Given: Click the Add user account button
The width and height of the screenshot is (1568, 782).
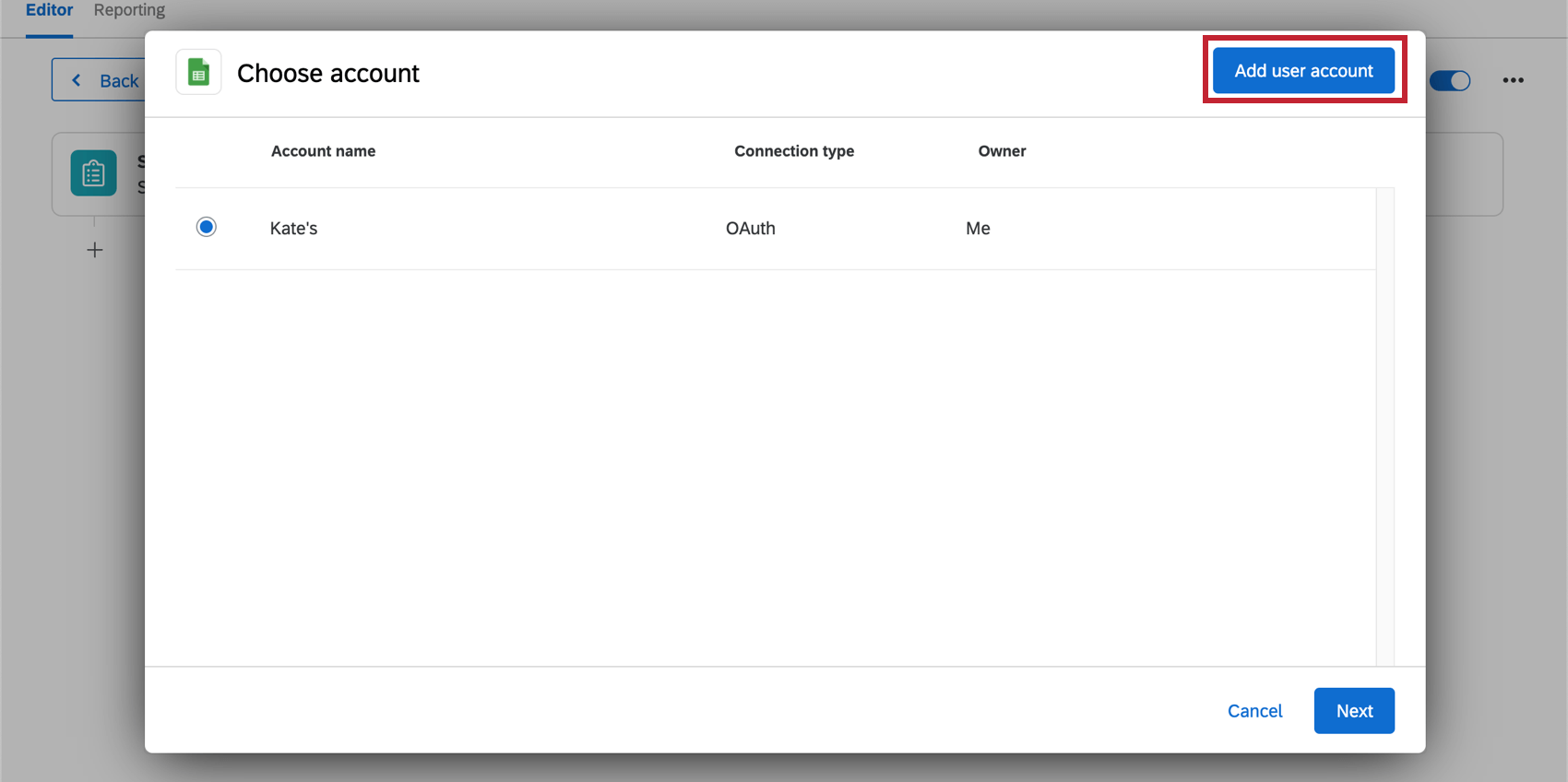Looking at the screenshot, I should coord(1303,70).
